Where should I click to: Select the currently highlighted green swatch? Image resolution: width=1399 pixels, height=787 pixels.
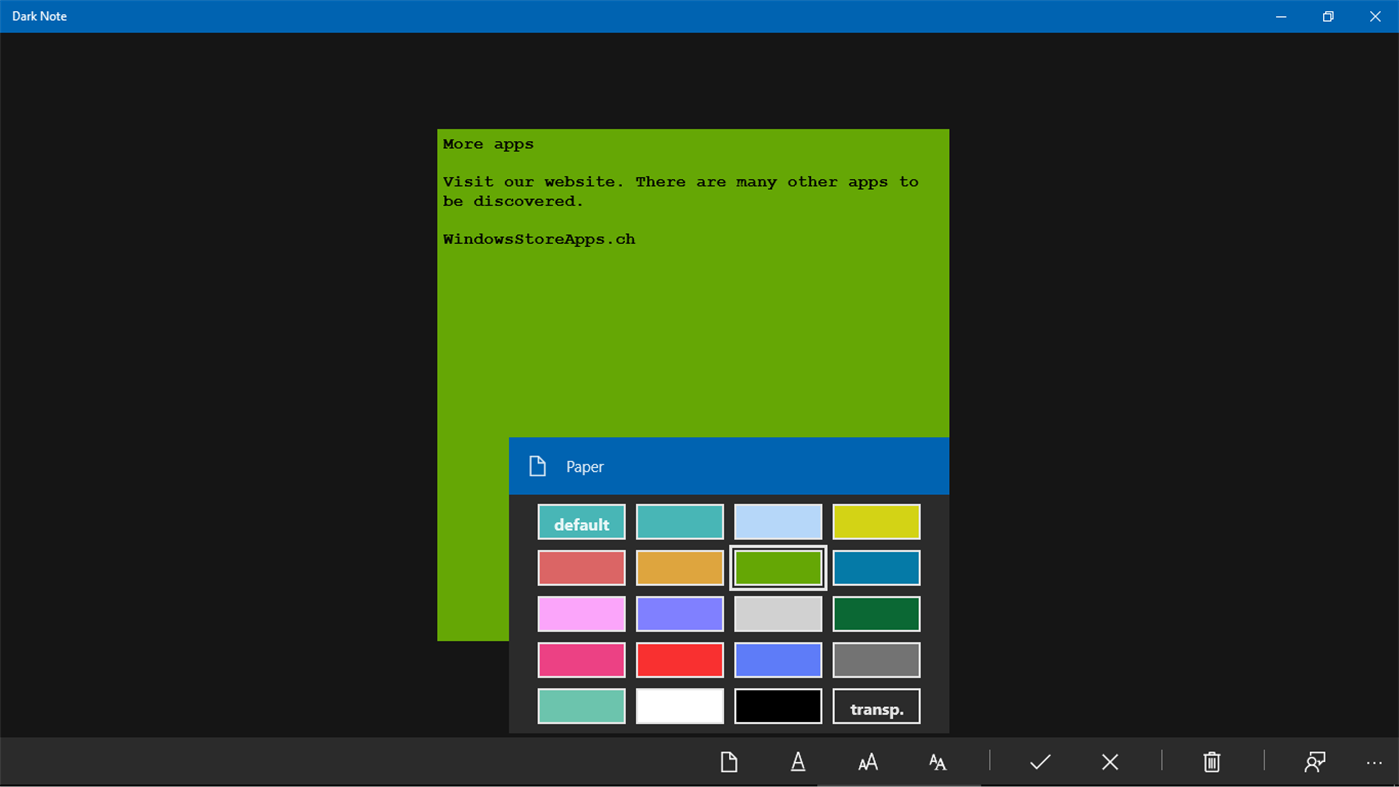point(778,567)
